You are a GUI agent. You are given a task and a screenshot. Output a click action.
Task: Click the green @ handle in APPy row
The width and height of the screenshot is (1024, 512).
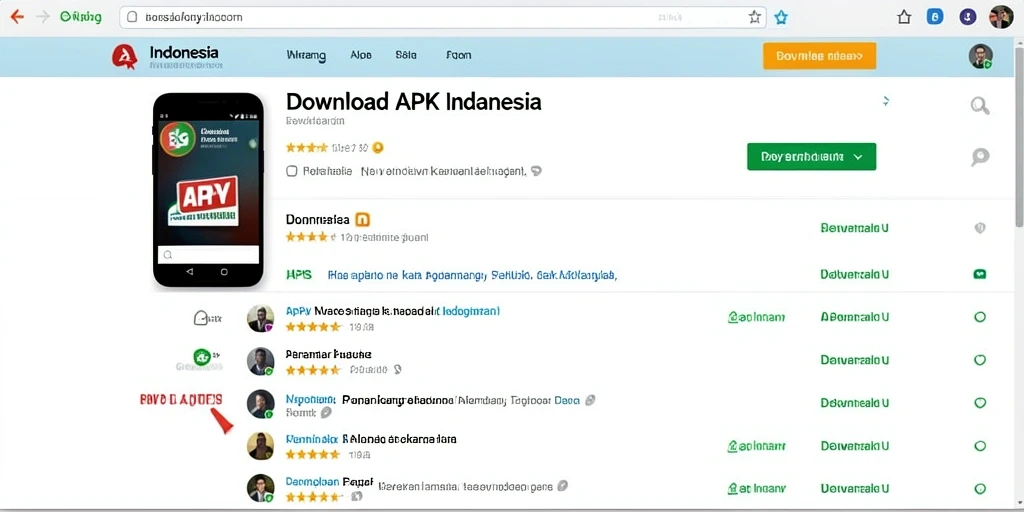click(x=756, y=317)
